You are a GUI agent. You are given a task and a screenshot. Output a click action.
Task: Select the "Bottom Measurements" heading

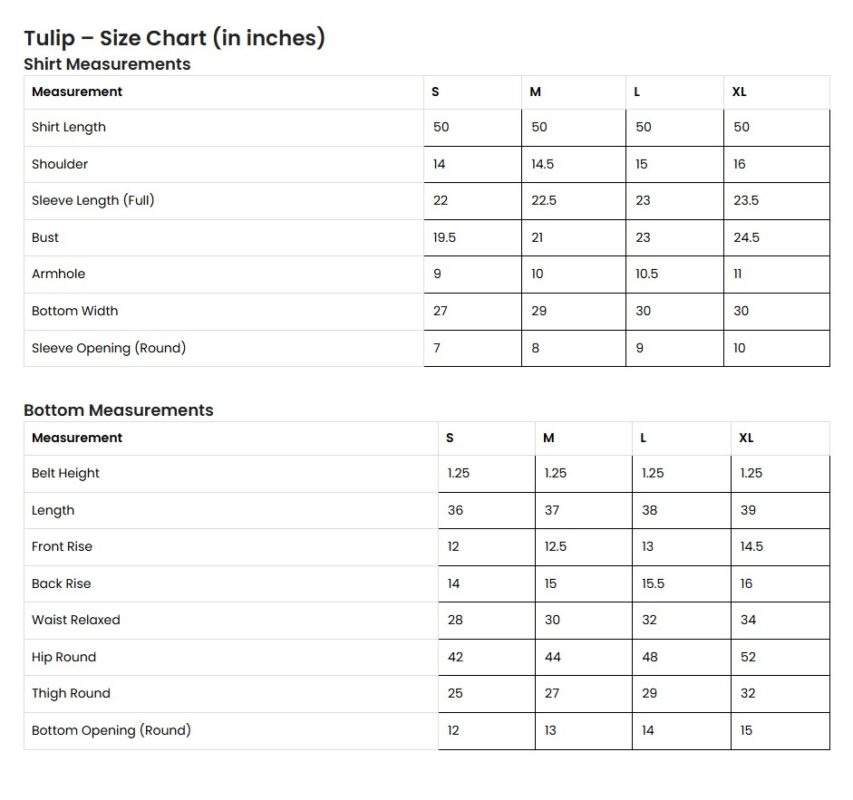118,410
